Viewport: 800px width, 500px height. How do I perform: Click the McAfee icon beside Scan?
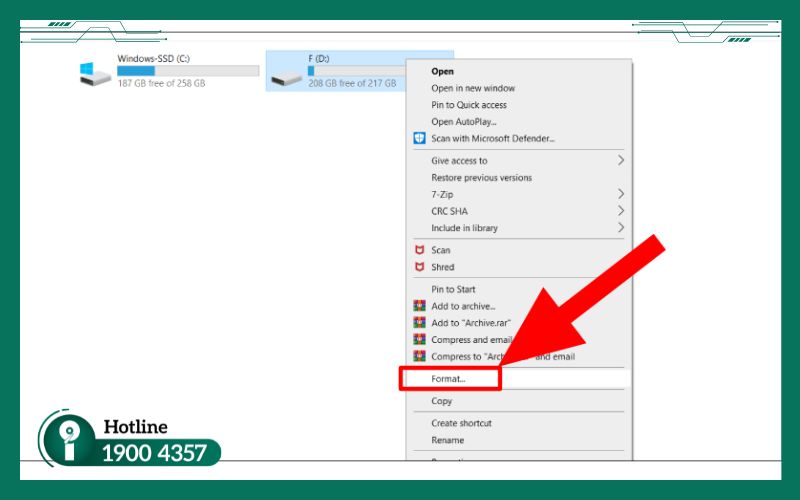420,250
